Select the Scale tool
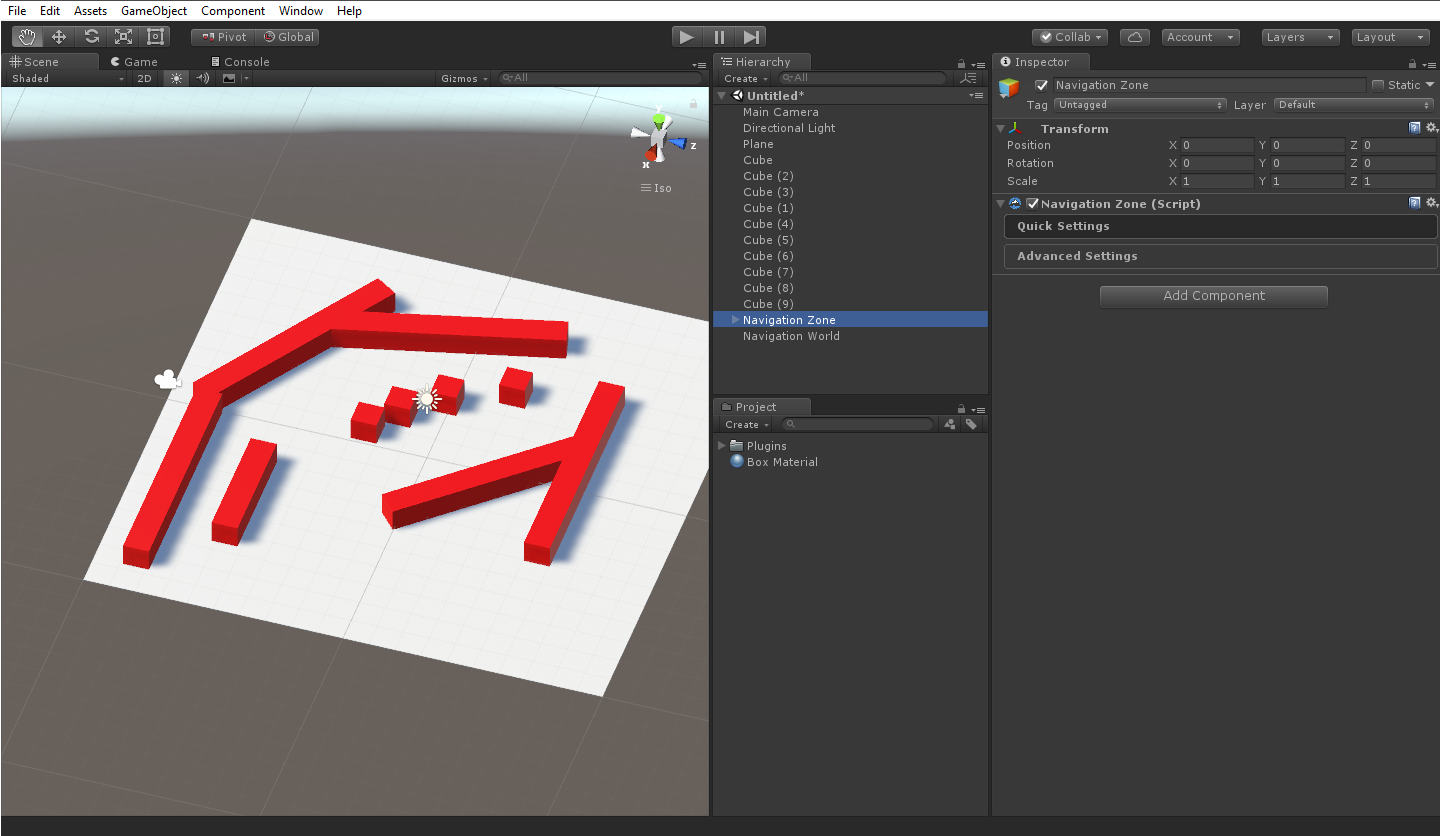The image size is (1440, 836). pyautogui.click(x=123, y=37)
